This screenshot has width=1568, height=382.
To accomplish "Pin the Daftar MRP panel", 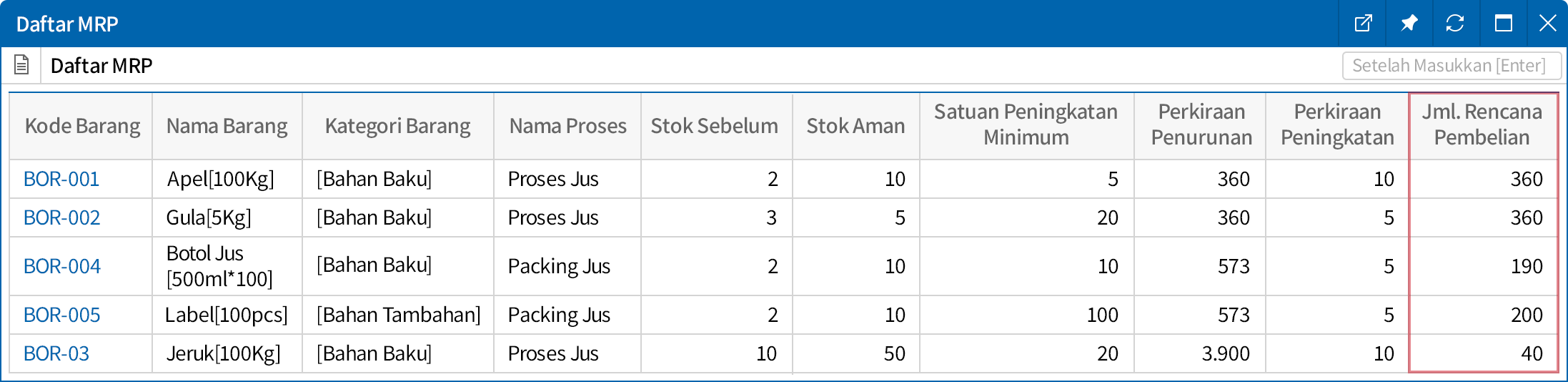I will click(x=1409, y=24).
